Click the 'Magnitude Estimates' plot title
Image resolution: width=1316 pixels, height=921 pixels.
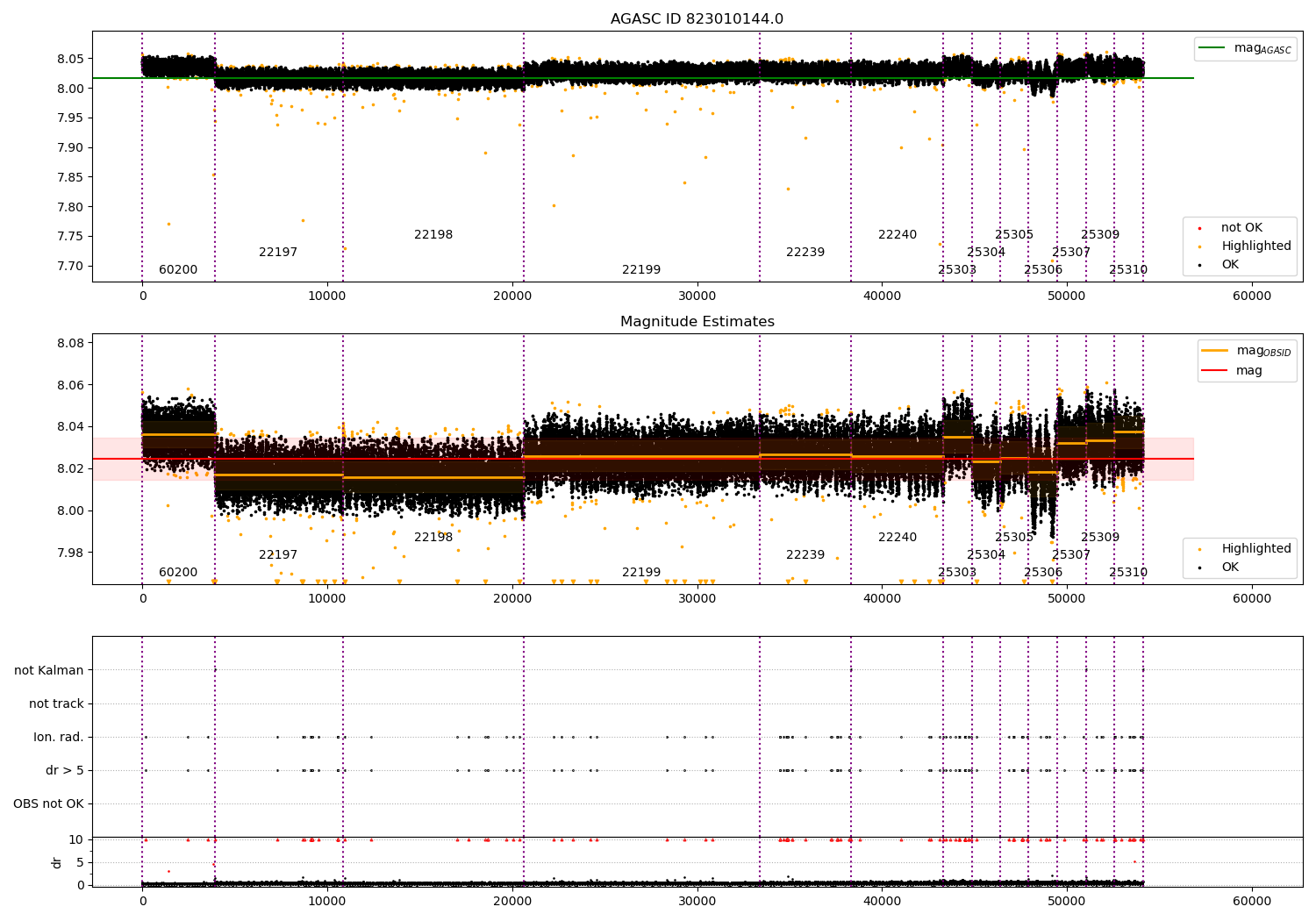click(x=697, y=322)
